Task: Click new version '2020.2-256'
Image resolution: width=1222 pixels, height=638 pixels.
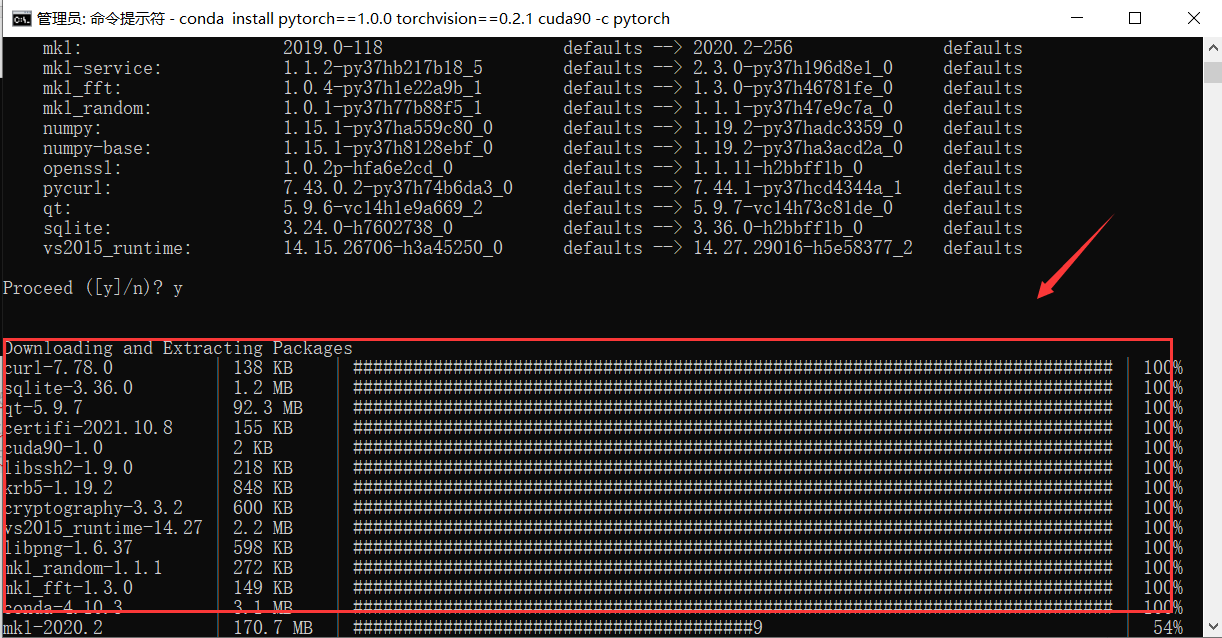Action: click(x=743, y=48)
